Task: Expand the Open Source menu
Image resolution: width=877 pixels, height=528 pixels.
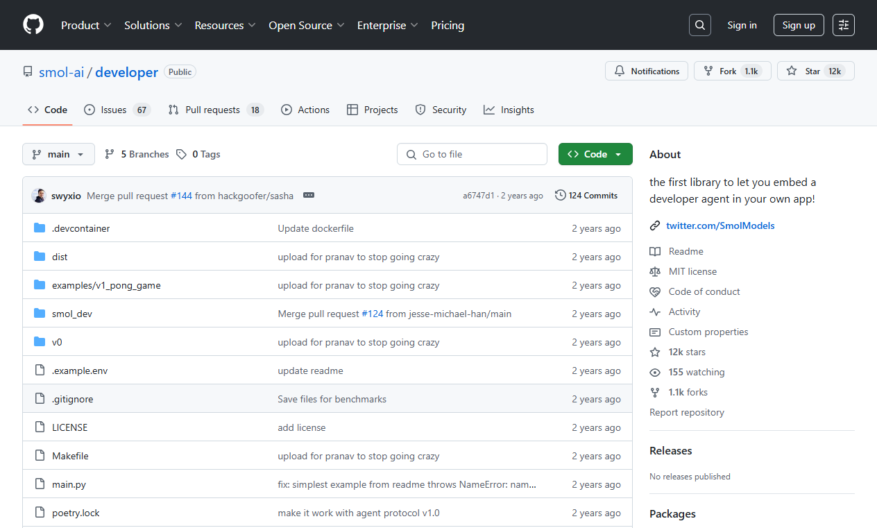Action: (x=306, y=25)
